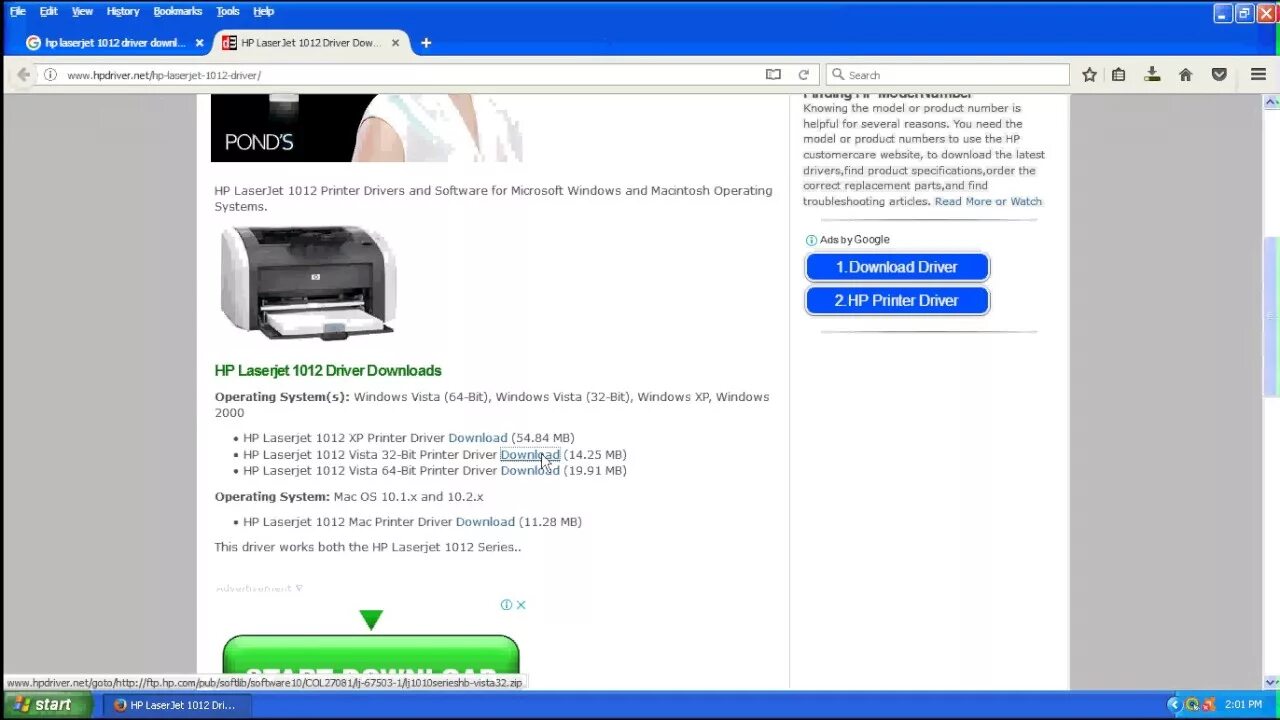
Task: Open a new tab with plus icon
Action: click(x=426, y=43)
